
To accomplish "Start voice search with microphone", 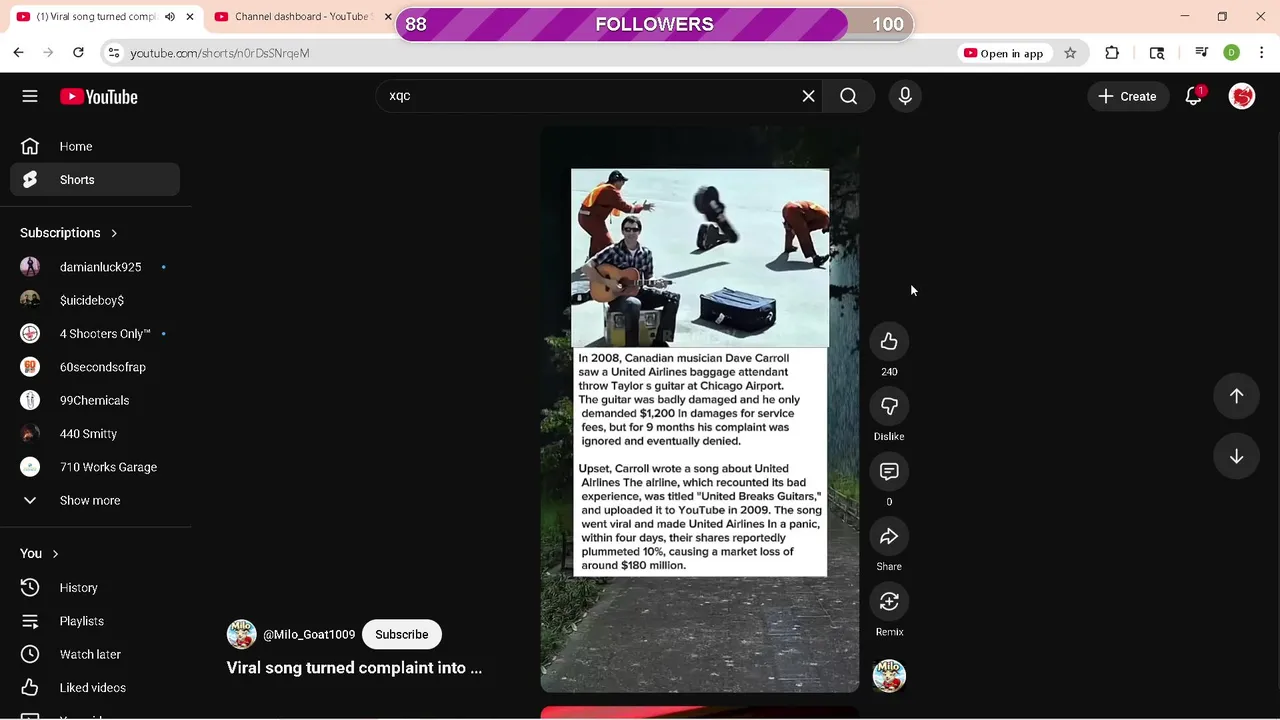I will tap(905, 96).
